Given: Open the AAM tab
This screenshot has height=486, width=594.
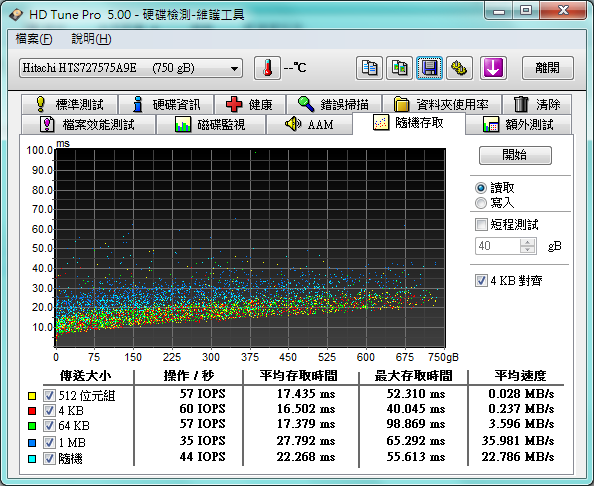Looking at the screenshot, I should pos(309,124).
